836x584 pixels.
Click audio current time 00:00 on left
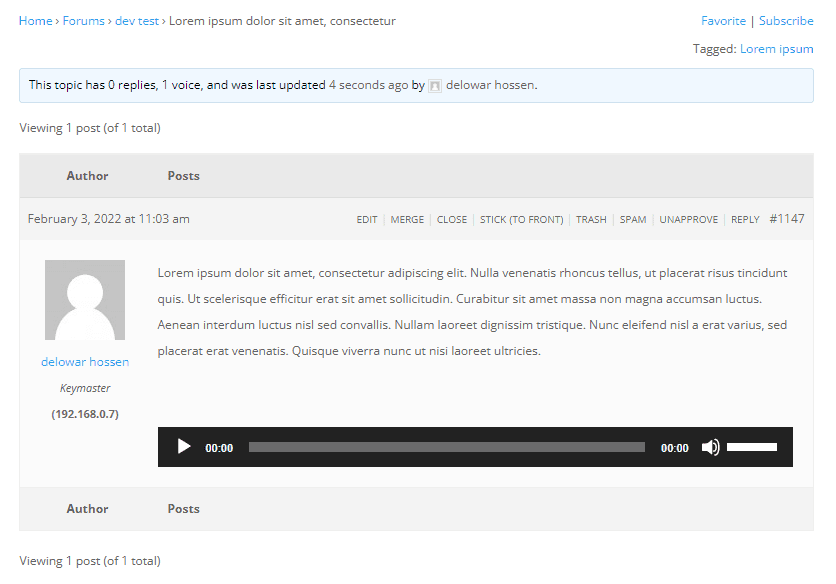pos(219,448)
